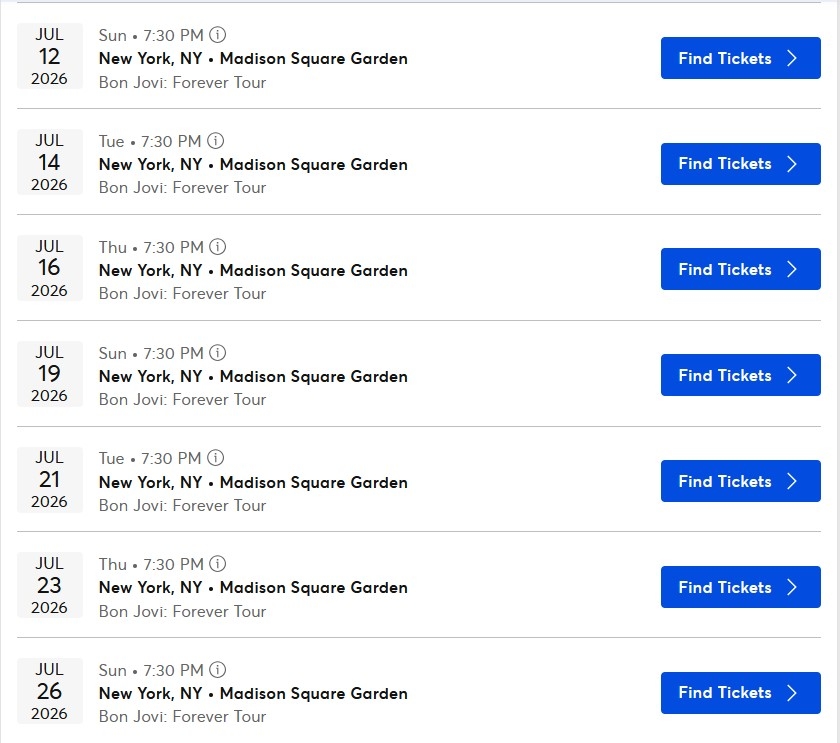Find Tickets for the Jul 19 concert
This screenshot has height=743, width=840.
pyautogui.click(x=740, y=375)
